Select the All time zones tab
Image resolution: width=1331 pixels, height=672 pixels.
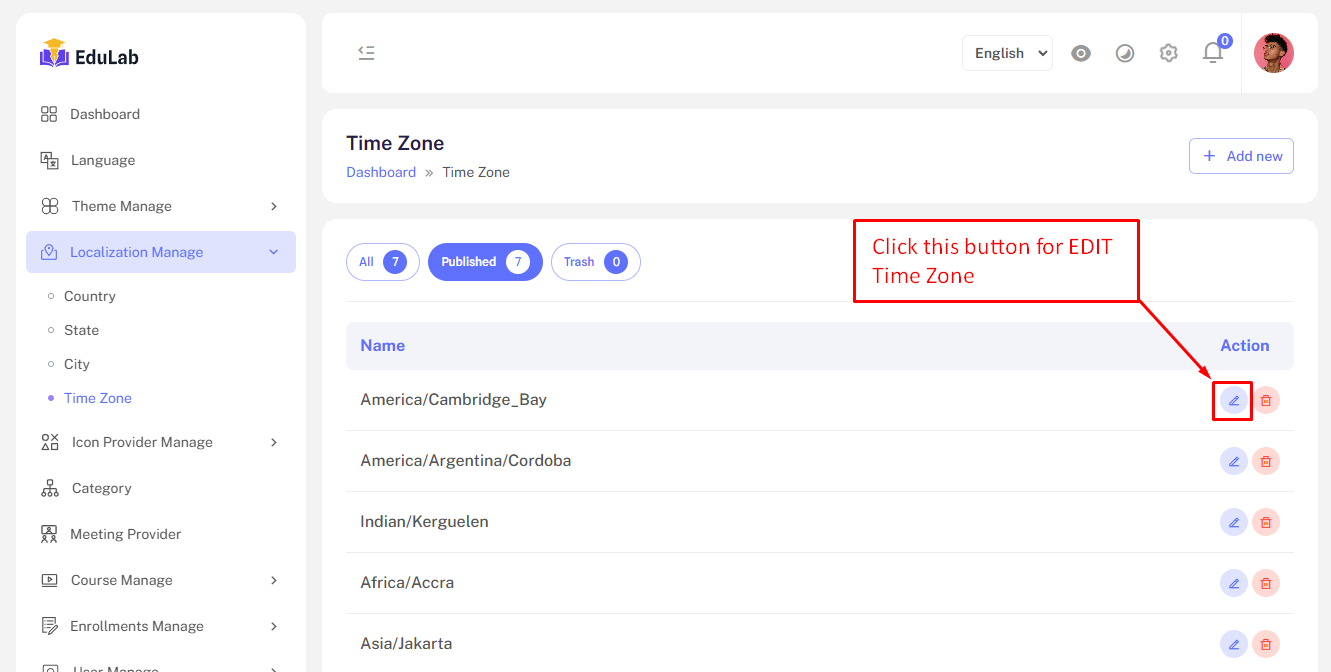[x=382, y=262]
